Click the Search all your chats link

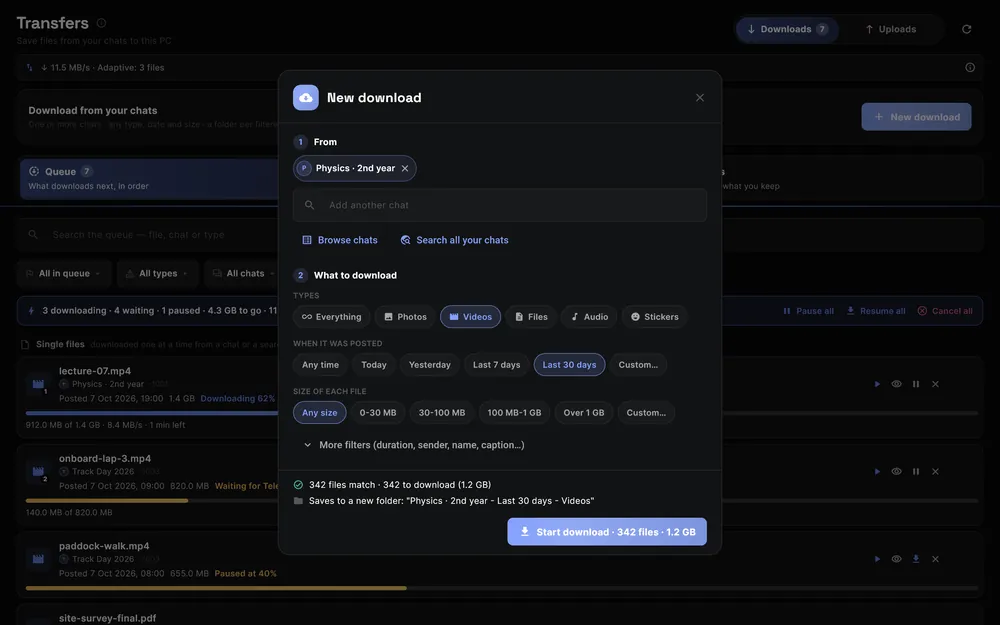[x=455, y=240]
